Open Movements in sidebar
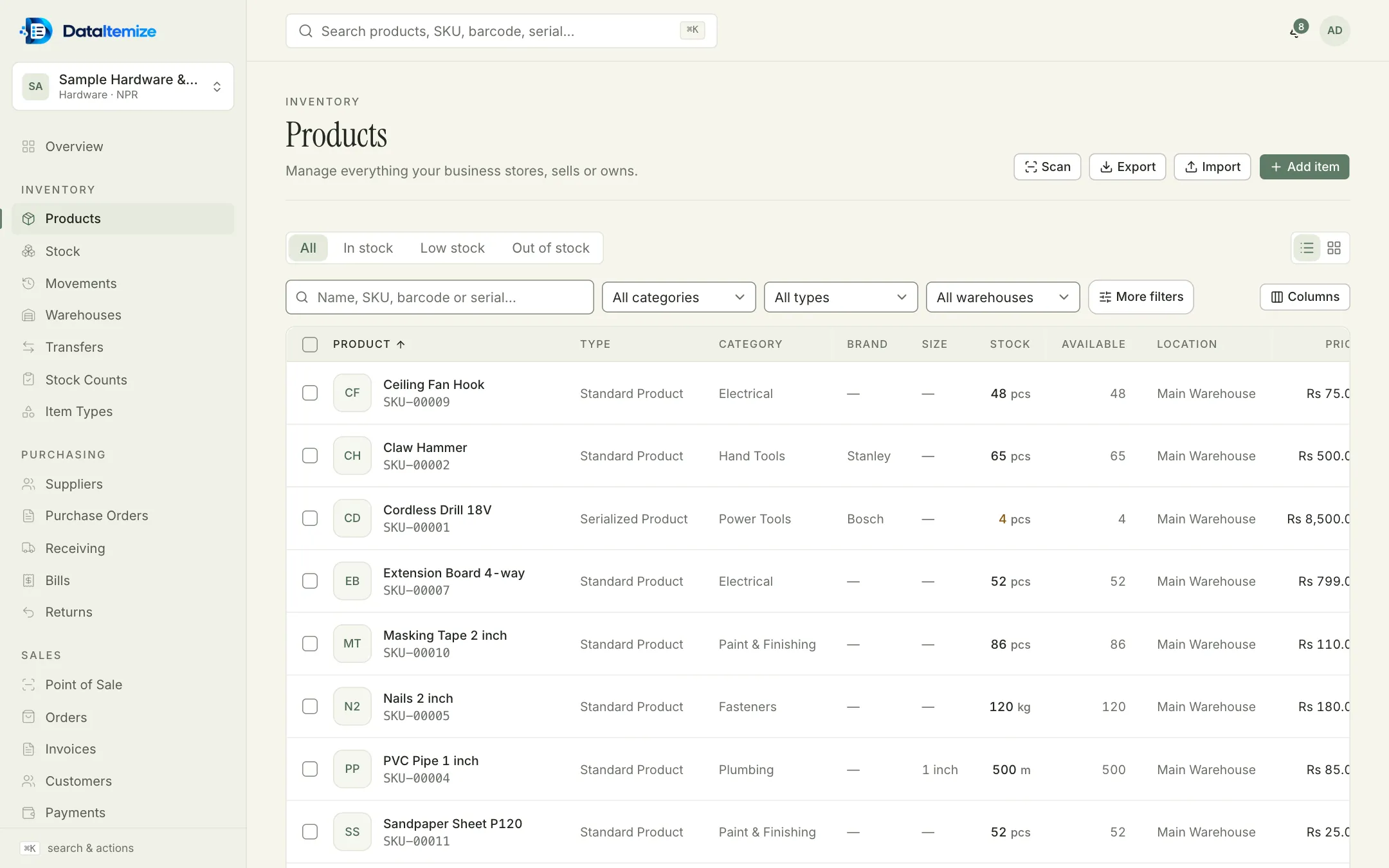Image resolution: width=1389 pixels, height=868 pixels. pyautogui.click(x=123, y=284)
